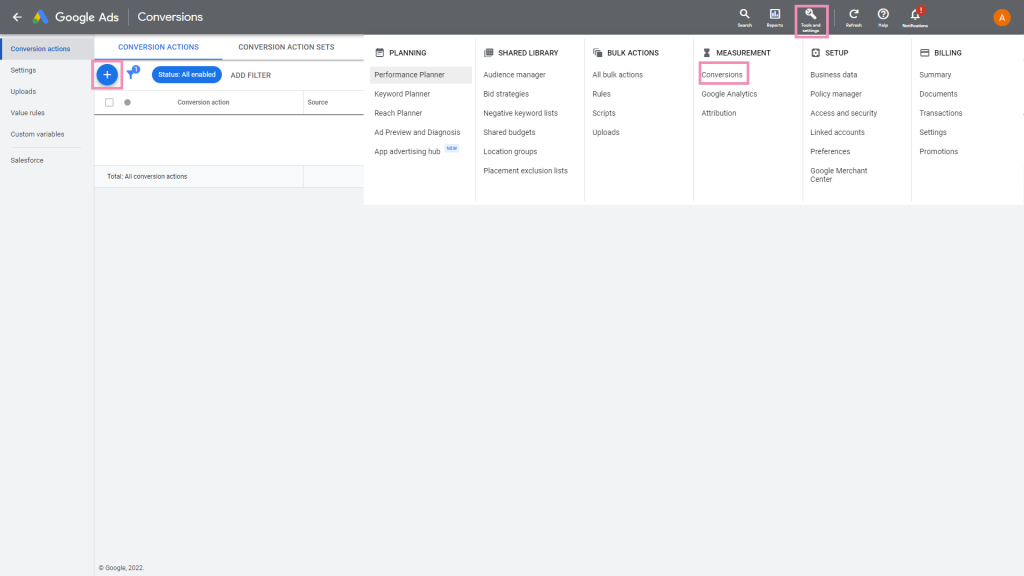Open Shared budgets
The height and width of the screenshot is (576, 1024).
tap(509, 133)
